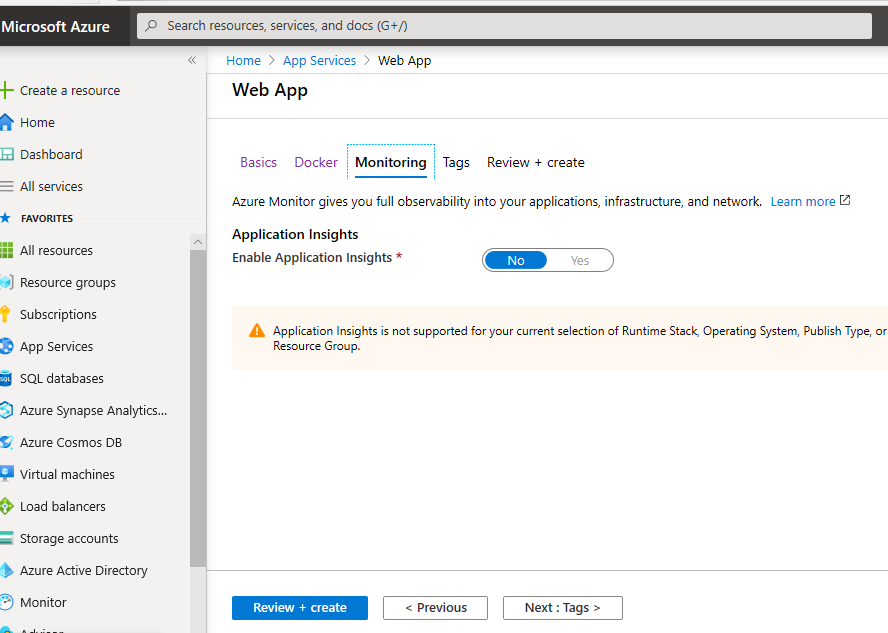Open the Basics tab
Image resolution: width=888 pixels, height=633 pixels.
[258, 162]
